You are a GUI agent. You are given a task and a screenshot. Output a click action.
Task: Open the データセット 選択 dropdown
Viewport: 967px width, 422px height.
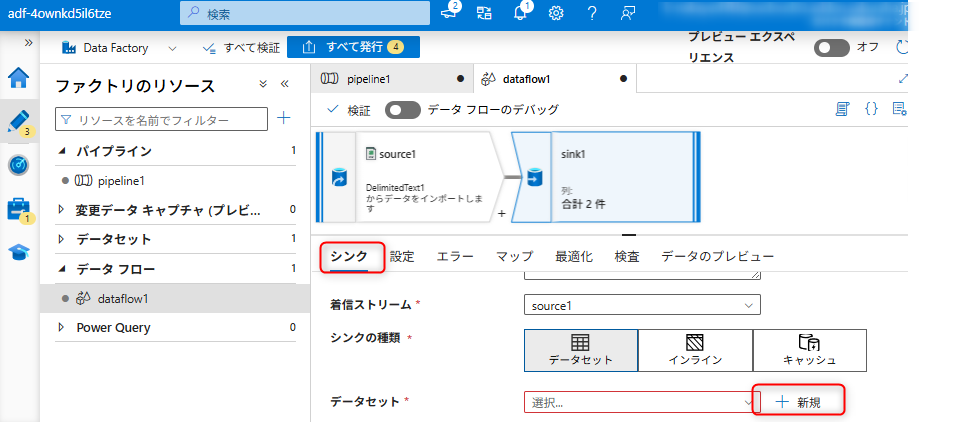[642, 402]
